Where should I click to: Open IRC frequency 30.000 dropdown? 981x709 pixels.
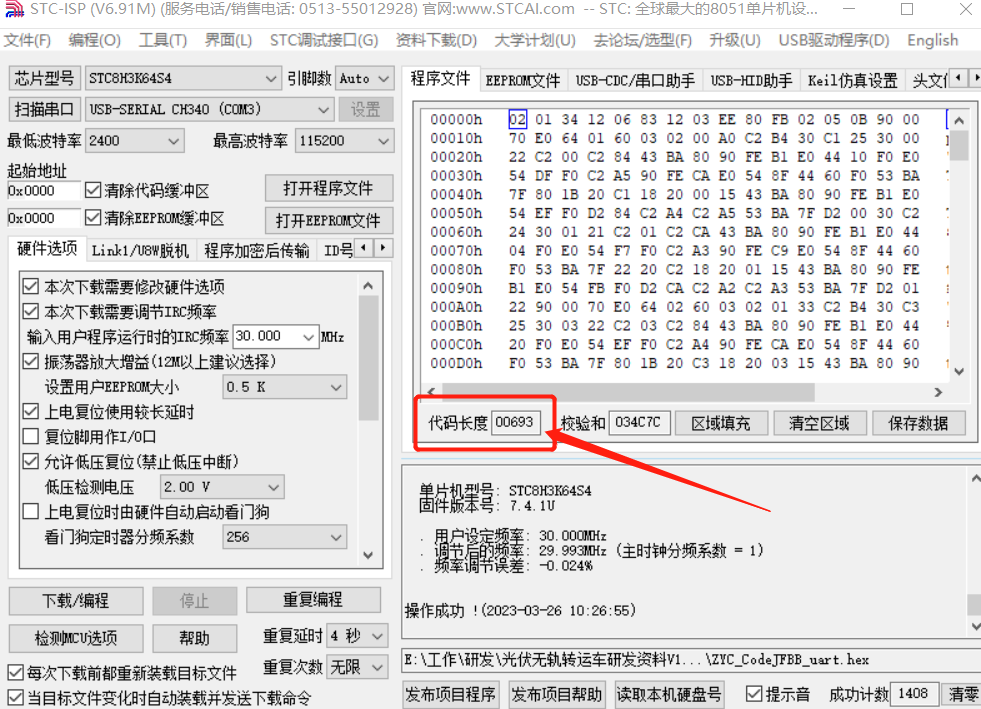275,337
